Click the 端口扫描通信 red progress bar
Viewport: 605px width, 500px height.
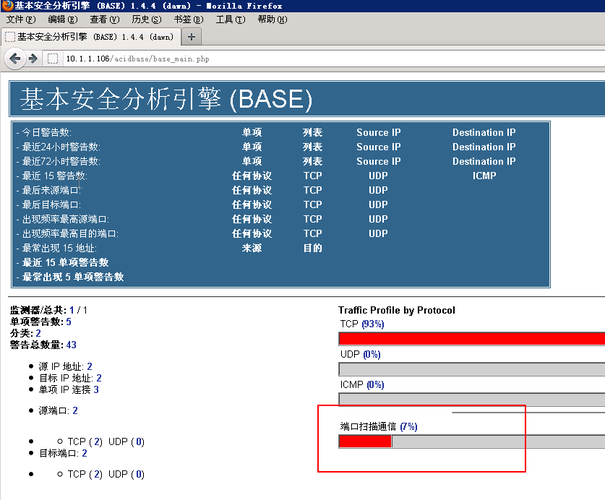(x=365, y=441)
